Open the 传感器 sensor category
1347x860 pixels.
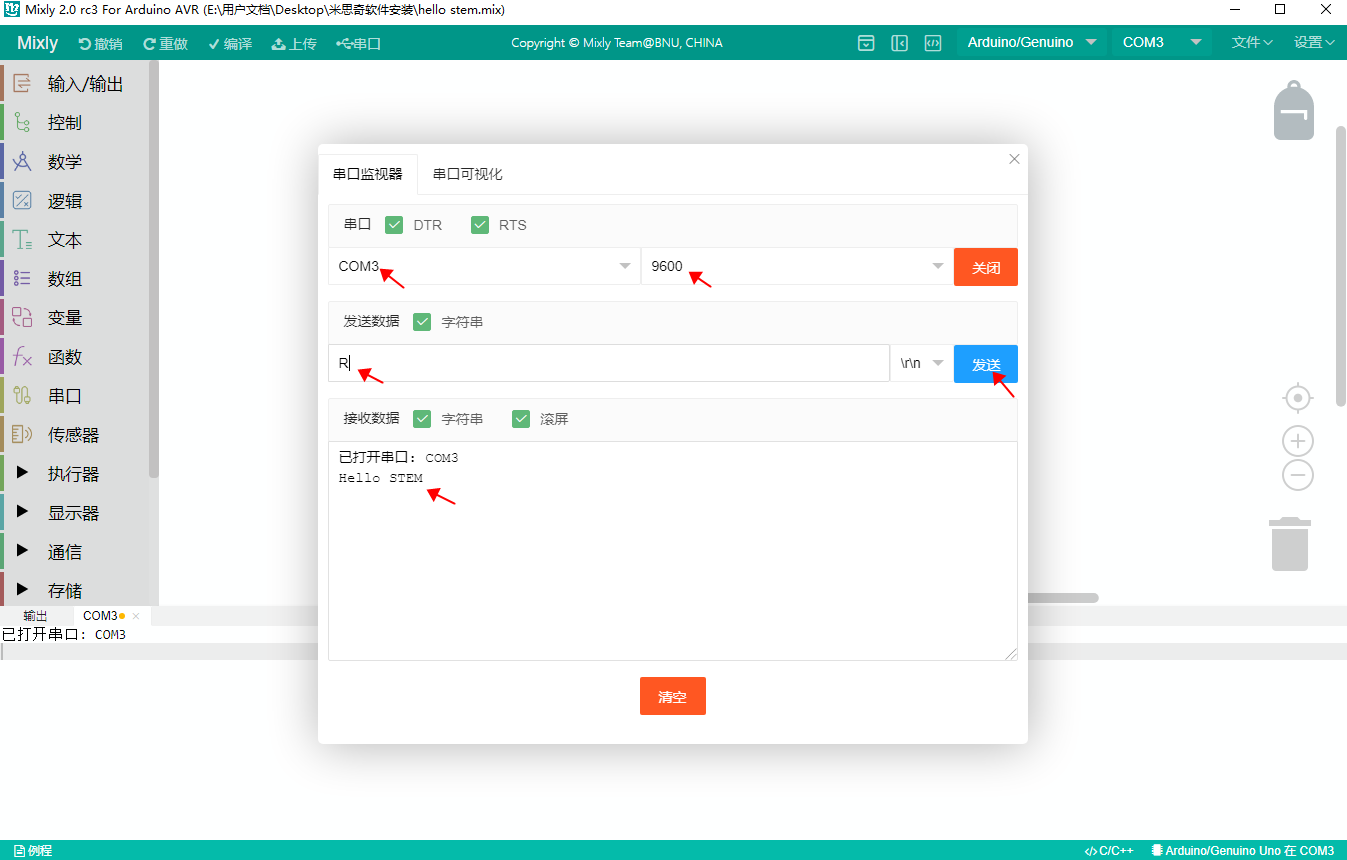[x=73, y=435]
